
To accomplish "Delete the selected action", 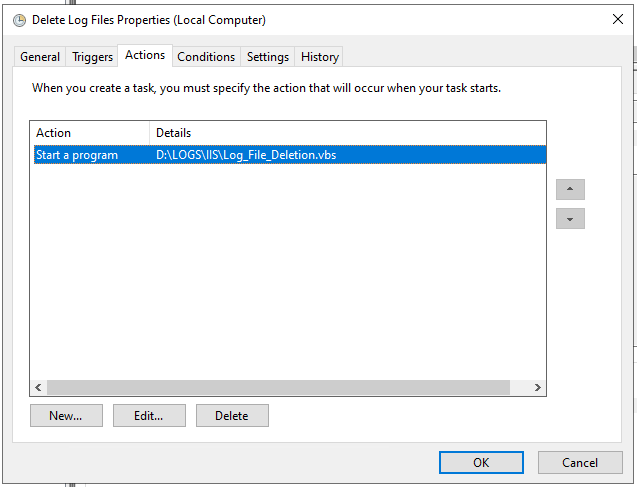I will coord(232,416).
